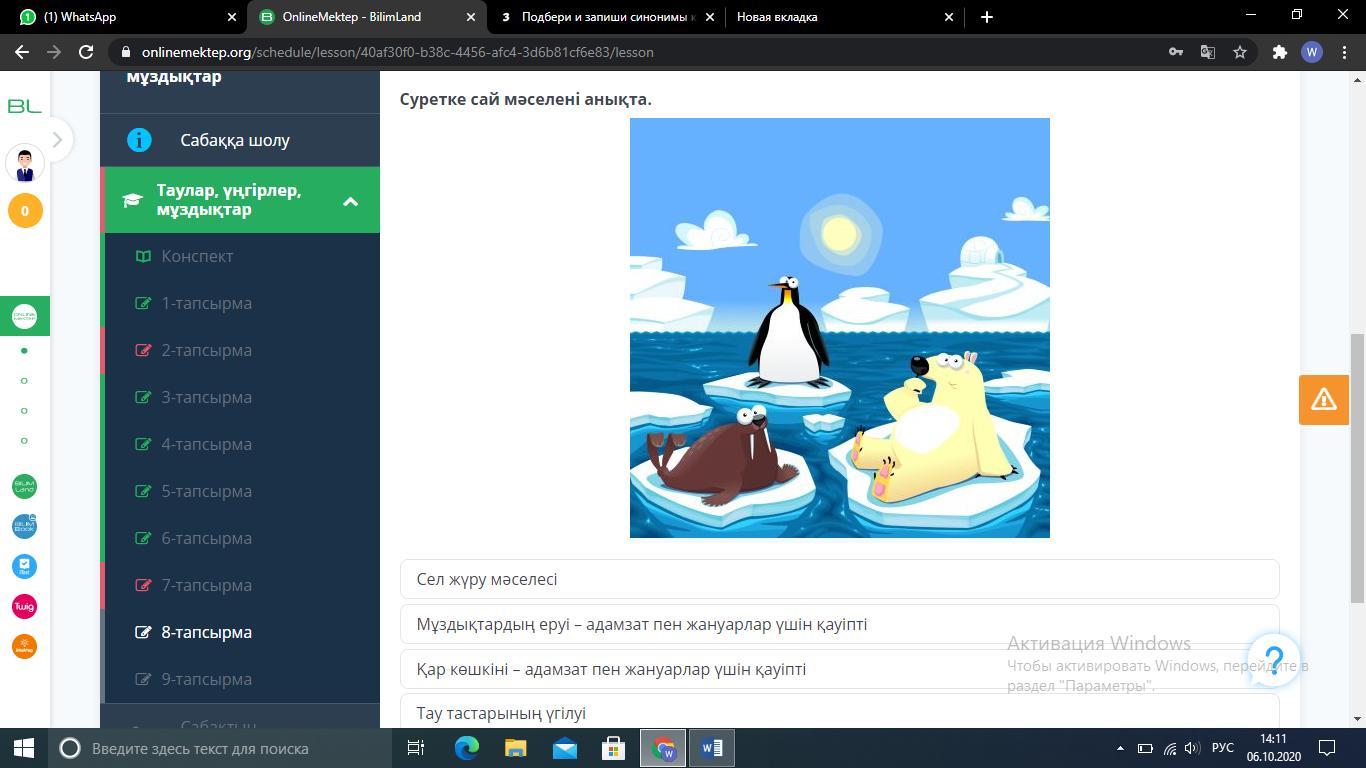
Task: Open the orange points counter badge
Action: tap(25, 211)
